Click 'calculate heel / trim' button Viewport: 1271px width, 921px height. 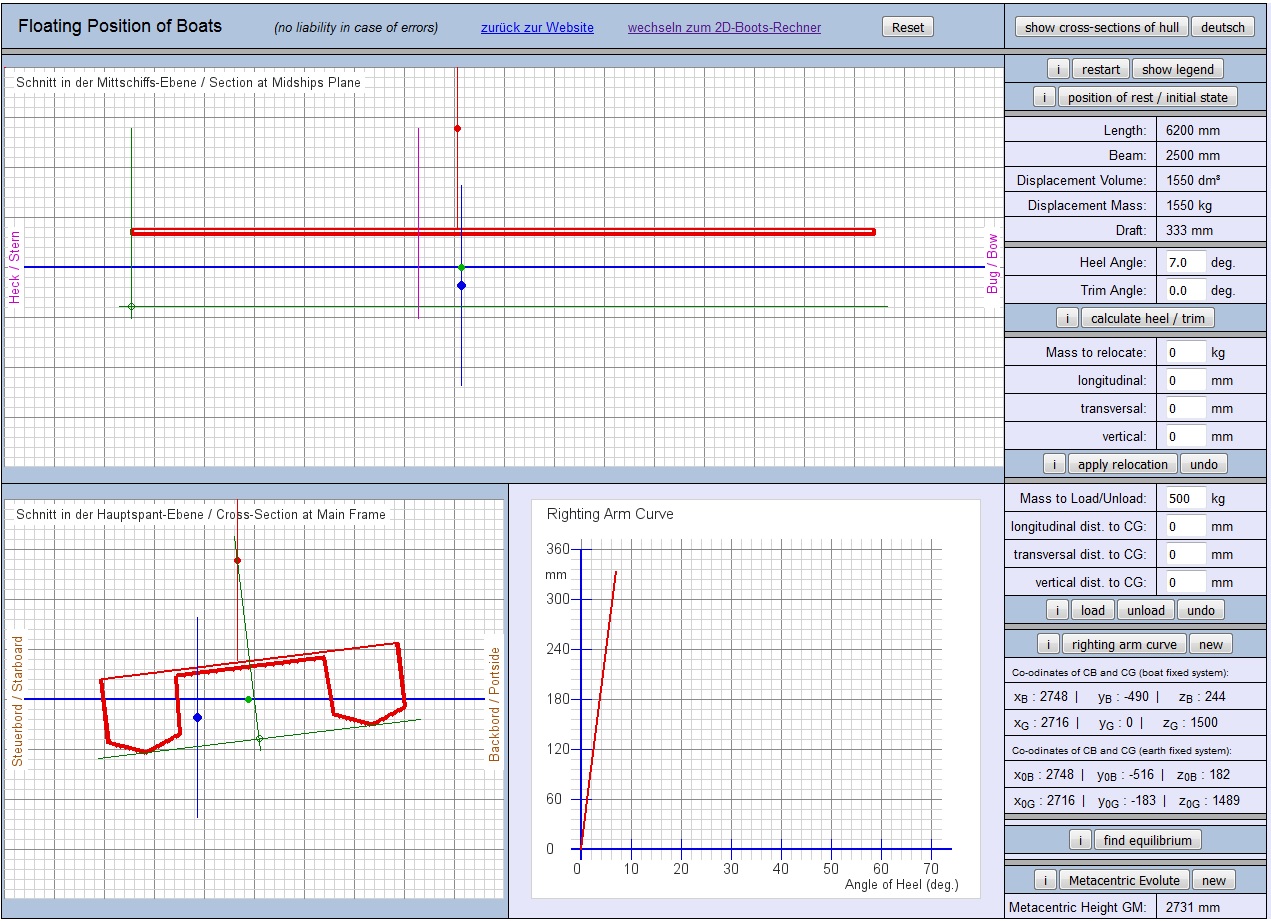(x=1148, y=318)
